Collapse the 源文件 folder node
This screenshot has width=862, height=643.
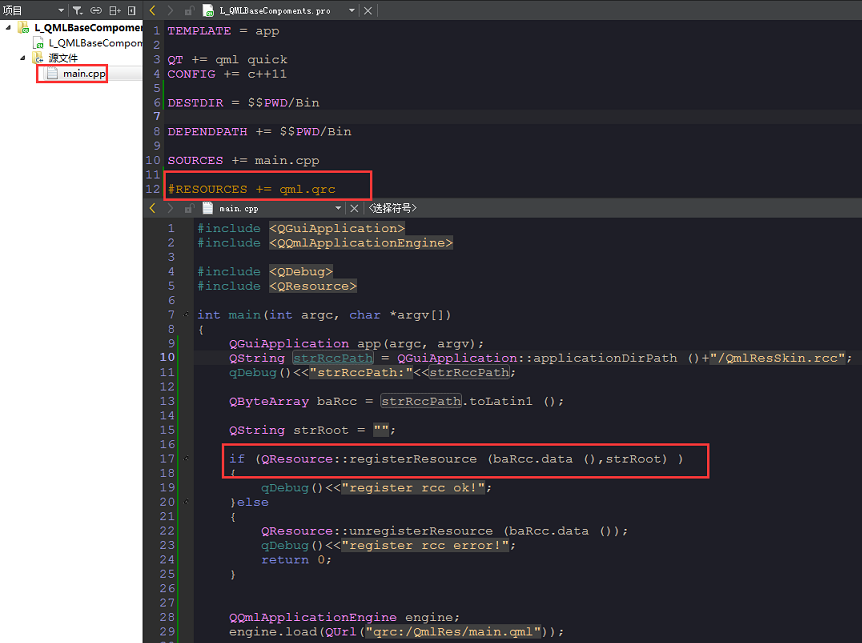click(23, 58)
